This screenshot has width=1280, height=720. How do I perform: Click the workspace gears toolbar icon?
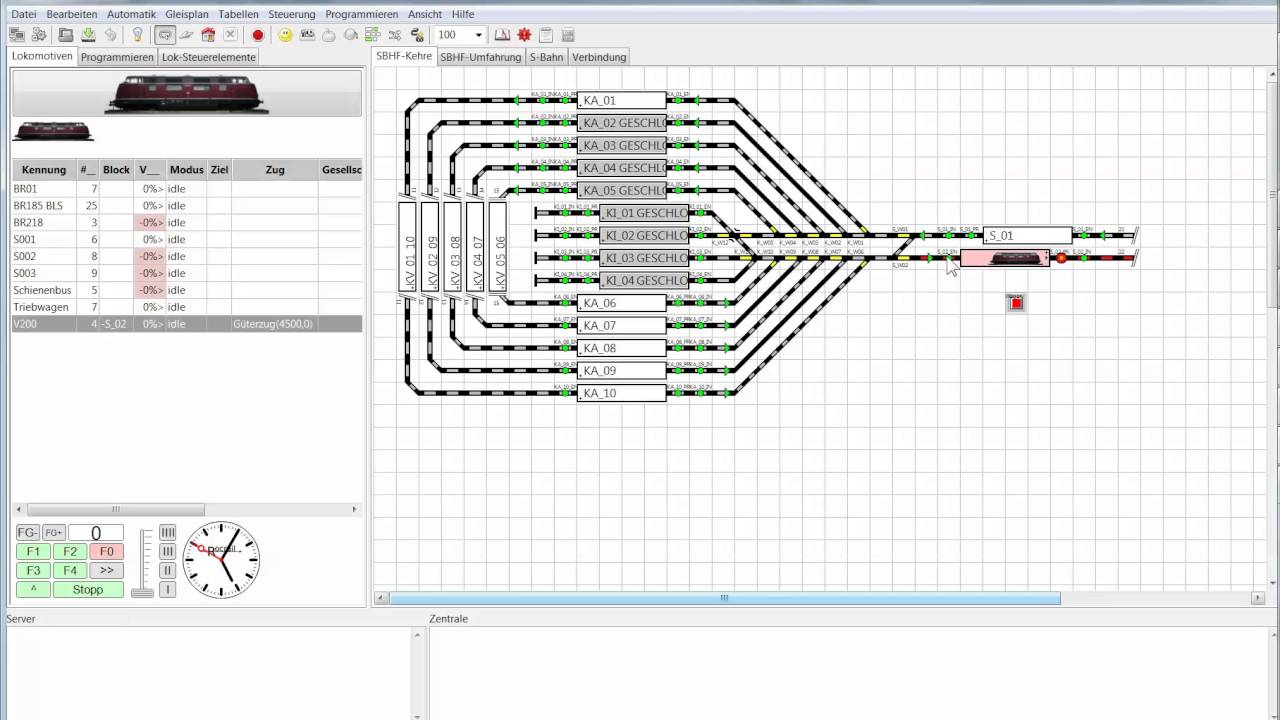click(x=39, y=35)
